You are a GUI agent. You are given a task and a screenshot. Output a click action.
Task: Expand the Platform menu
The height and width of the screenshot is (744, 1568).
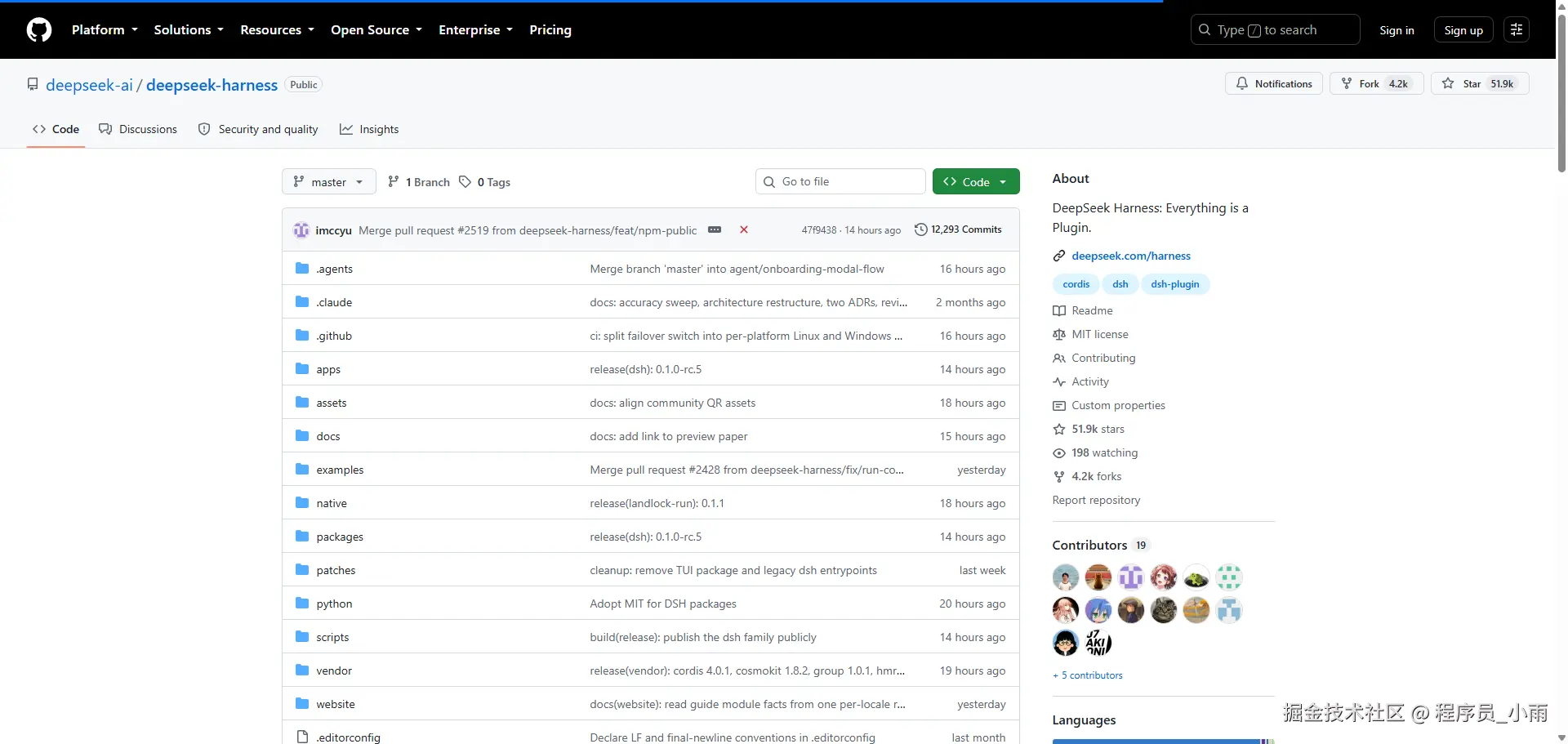click(105, 30)
